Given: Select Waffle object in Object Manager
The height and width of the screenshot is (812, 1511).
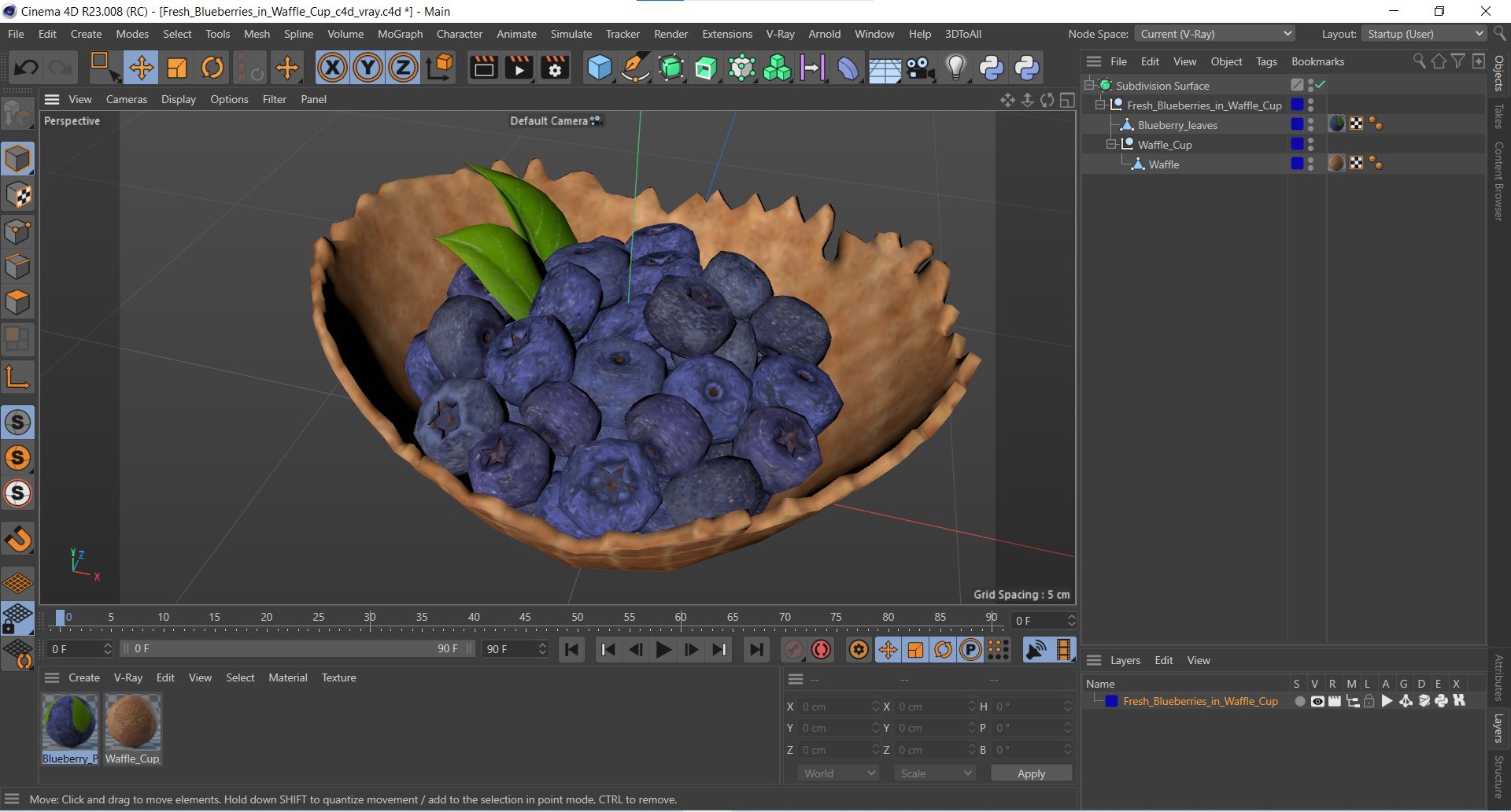Looking at the screenshot, I should point(1163,164).
